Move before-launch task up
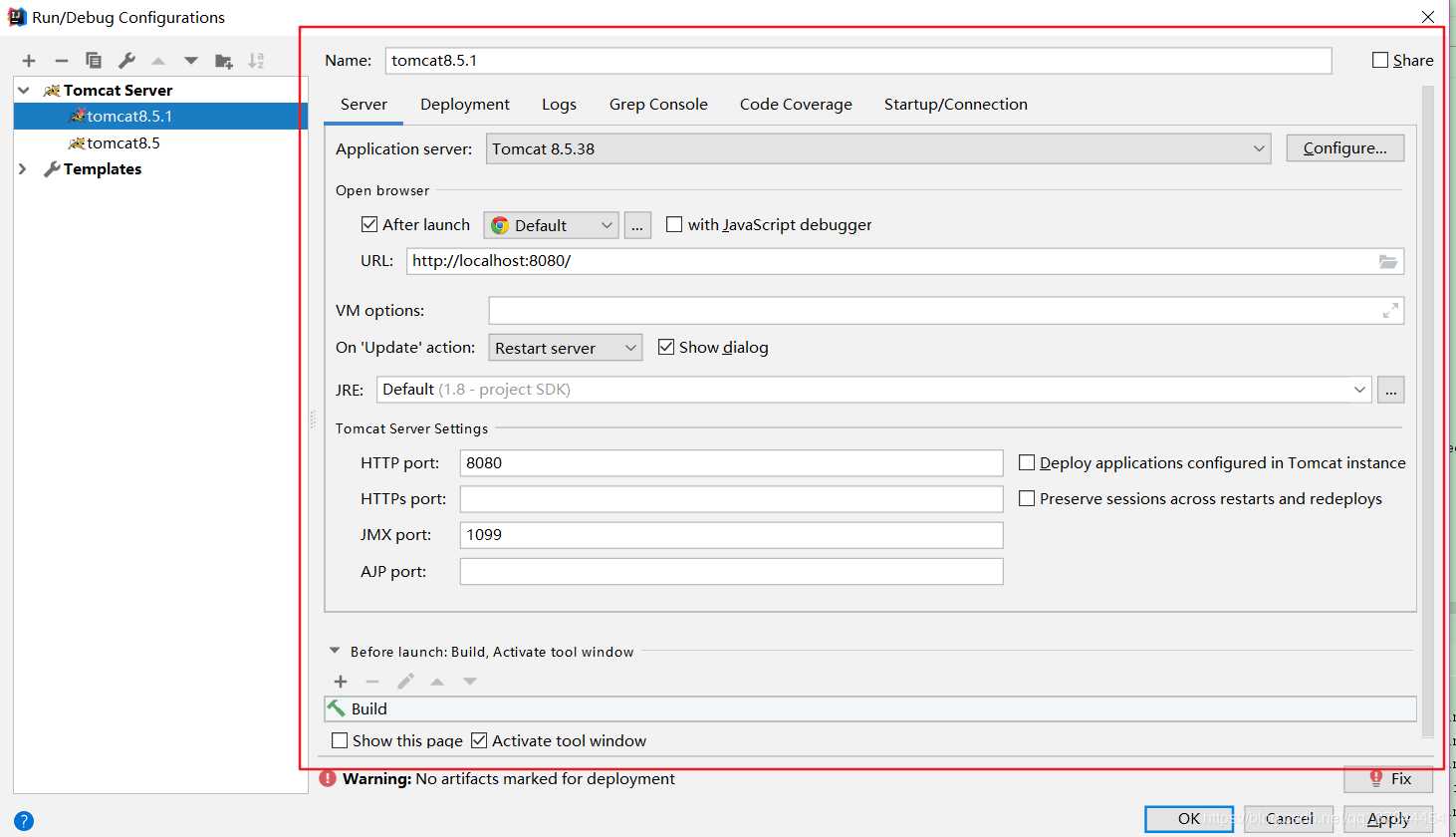The width and height of the screenshot is (1456, 837). 437,682
